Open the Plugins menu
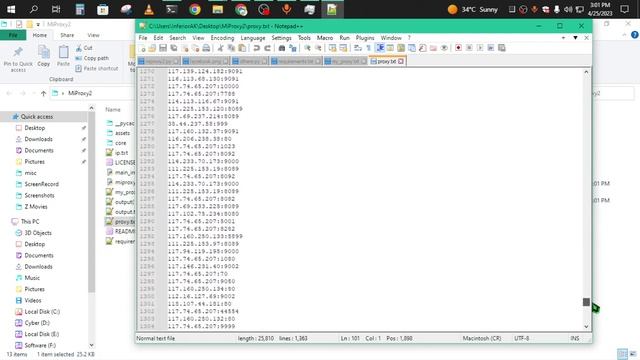640x360 pixels. [365, 38]
